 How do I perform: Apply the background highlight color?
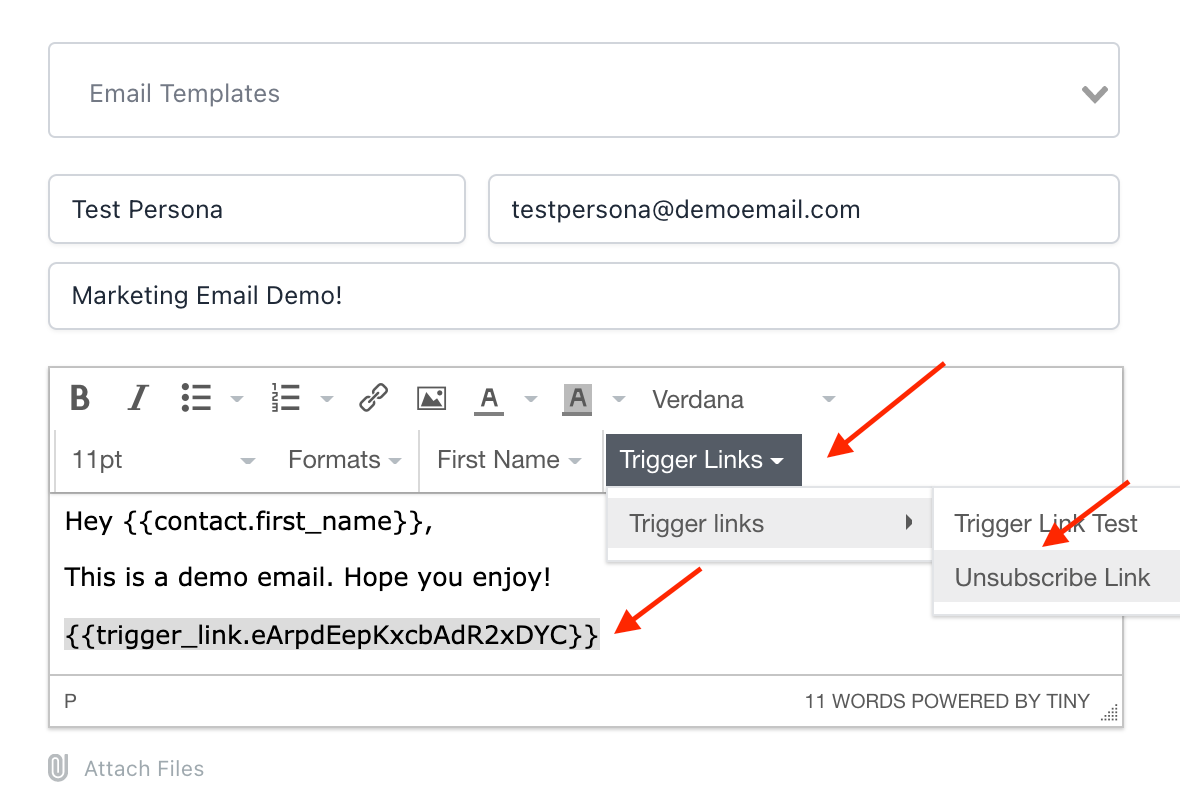(577, 399)
